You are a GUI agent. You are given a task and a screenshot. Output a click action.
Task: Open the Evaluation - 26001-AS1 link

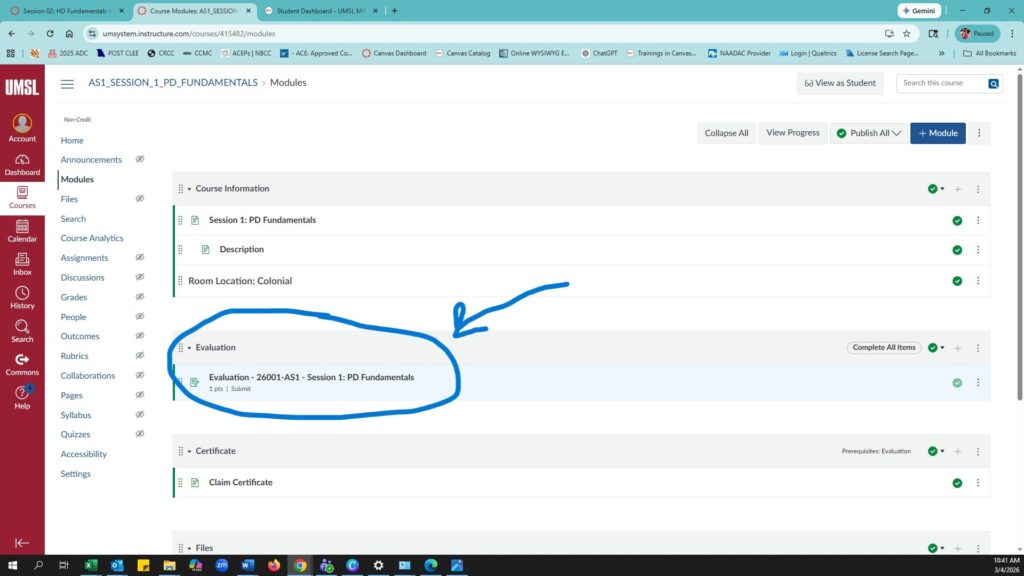click(311, 377)
